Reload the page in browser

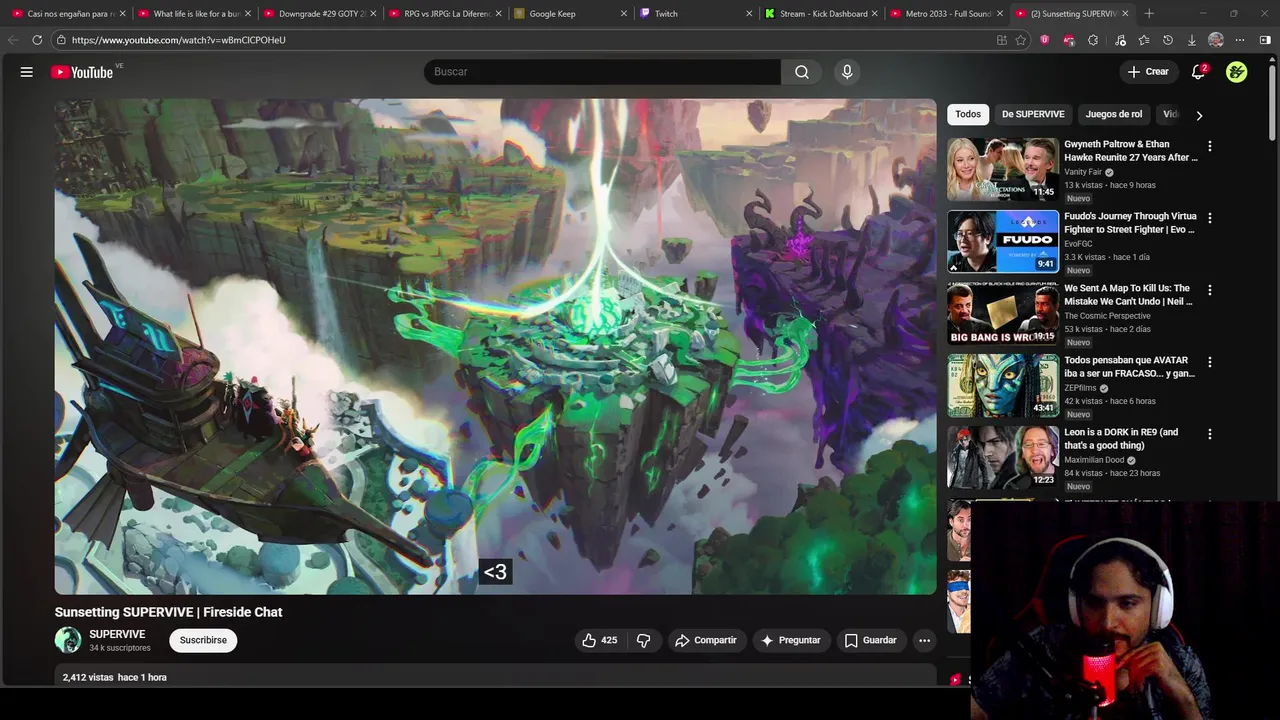click(x=37, y=40)
